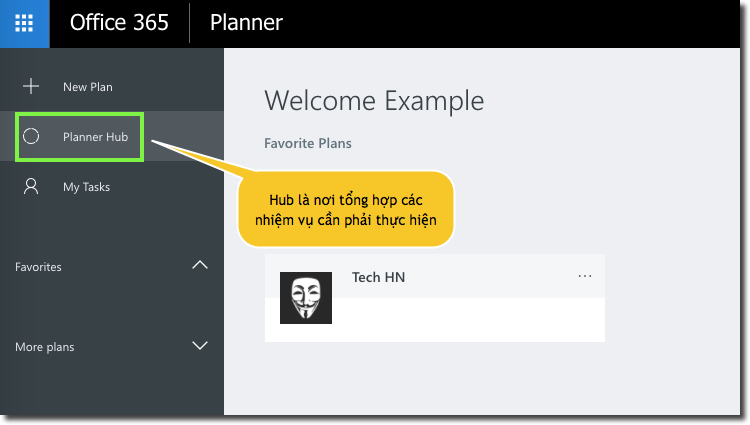Viewport: 750px width, 425px height.
Task: Open the Office 365 app launcher waffle
Action: coord(24,23)
